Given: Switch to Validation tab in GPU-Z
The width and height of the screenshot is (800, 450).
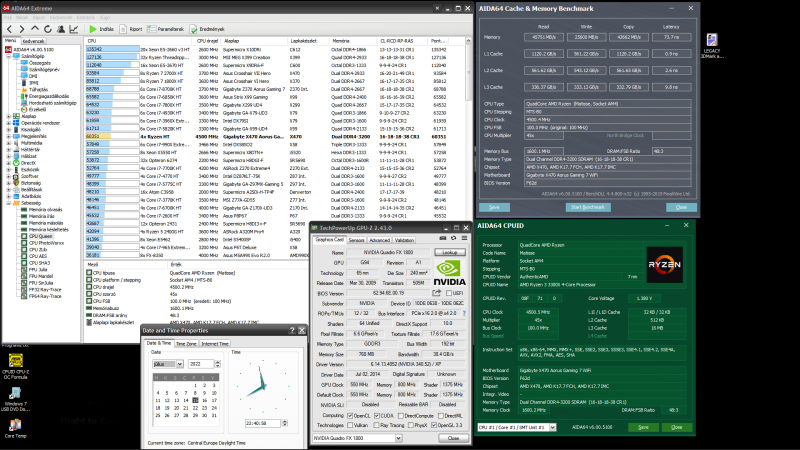Looking at the screenshot, I should tap(404, 240).
